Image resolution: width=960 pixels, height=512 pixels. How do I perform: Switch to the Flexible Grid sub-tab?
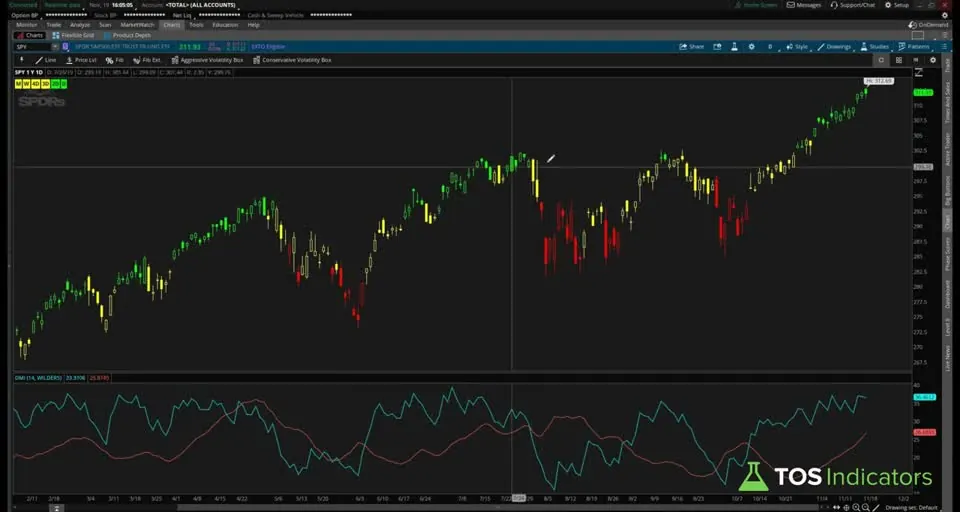(73, 36)
